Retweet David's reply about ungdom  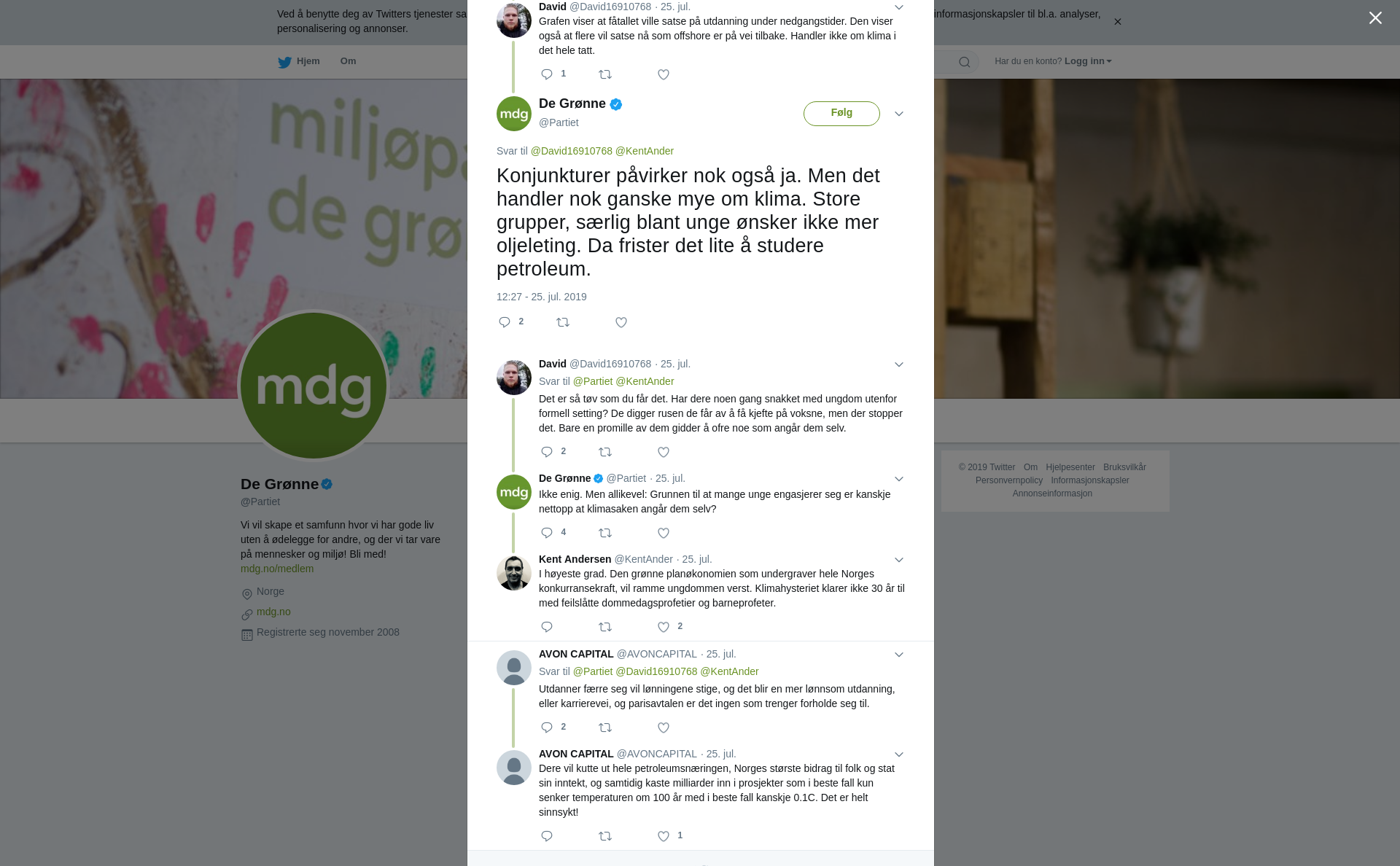point(605,452)
